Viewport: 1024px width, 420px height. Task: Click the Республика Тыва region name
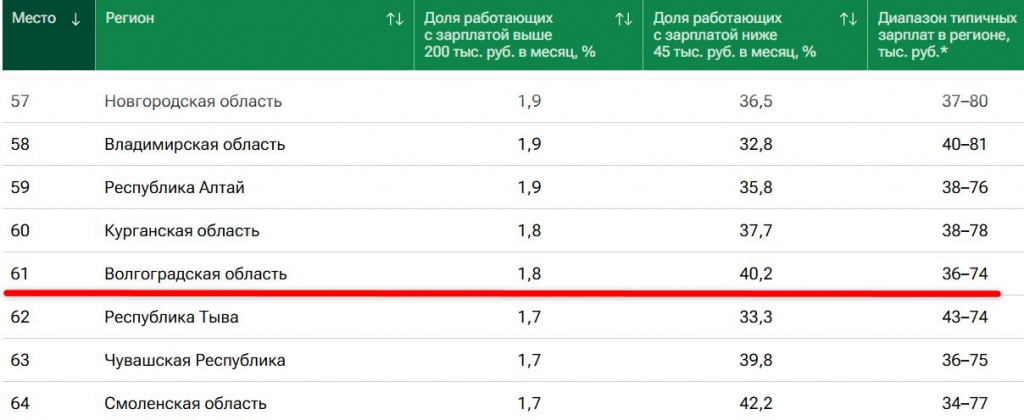pos(172,318)
